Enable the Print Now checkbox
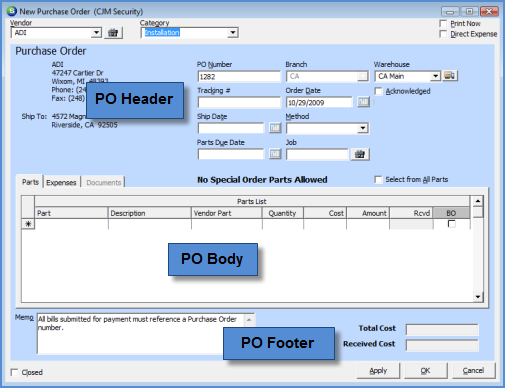Screen dimensions: 505x388 tap(443, 24)
